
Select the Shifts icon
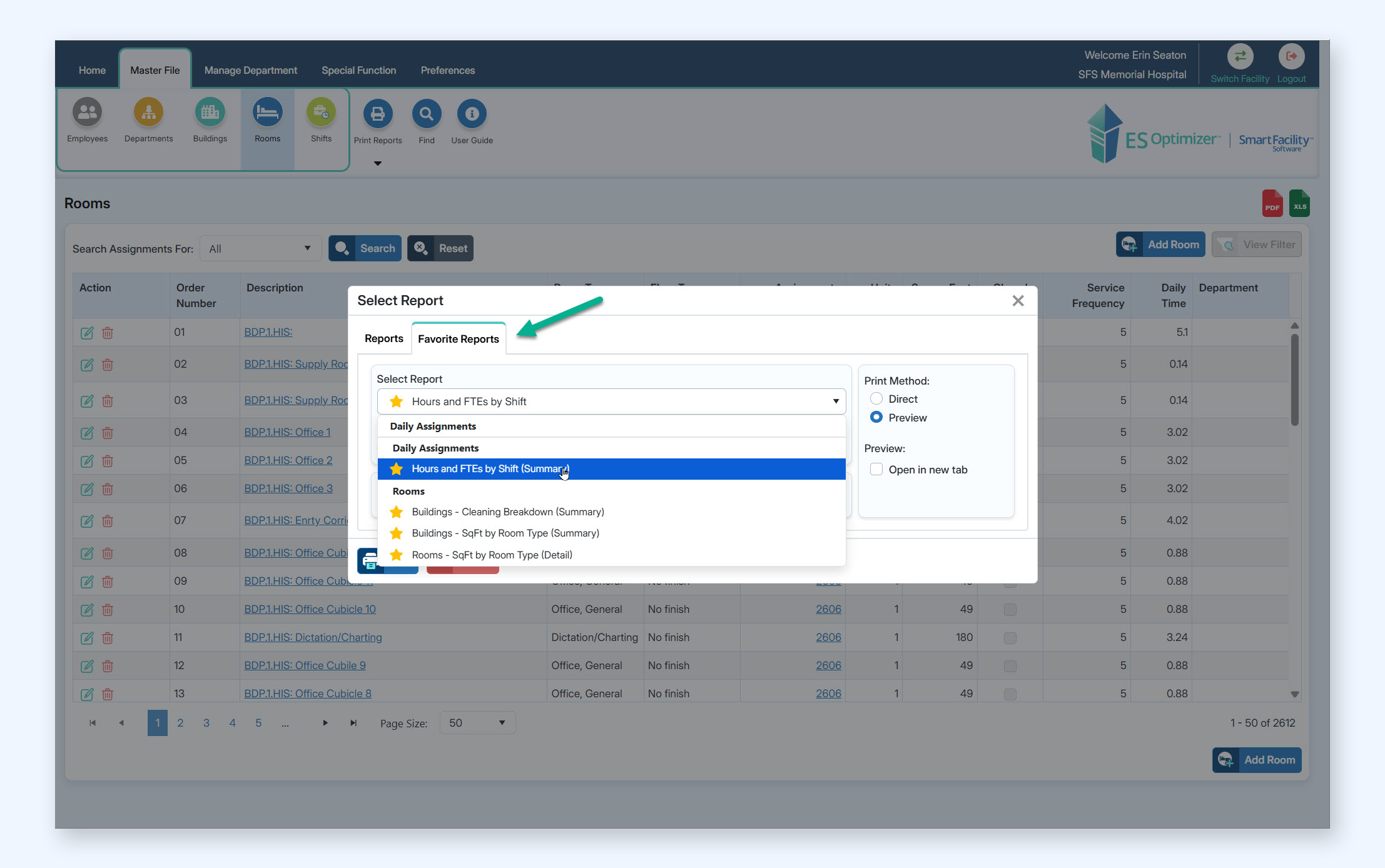[x=321, y=113]
